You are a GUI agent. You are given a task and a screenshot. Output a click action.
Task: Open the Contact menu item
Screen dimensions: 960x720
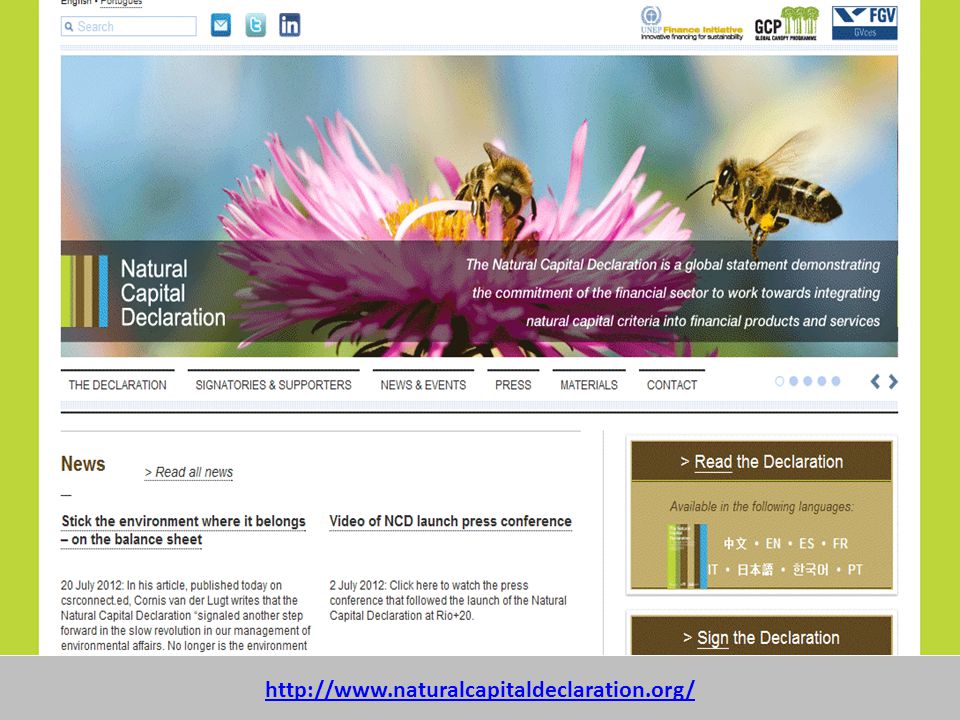[672, 384]
